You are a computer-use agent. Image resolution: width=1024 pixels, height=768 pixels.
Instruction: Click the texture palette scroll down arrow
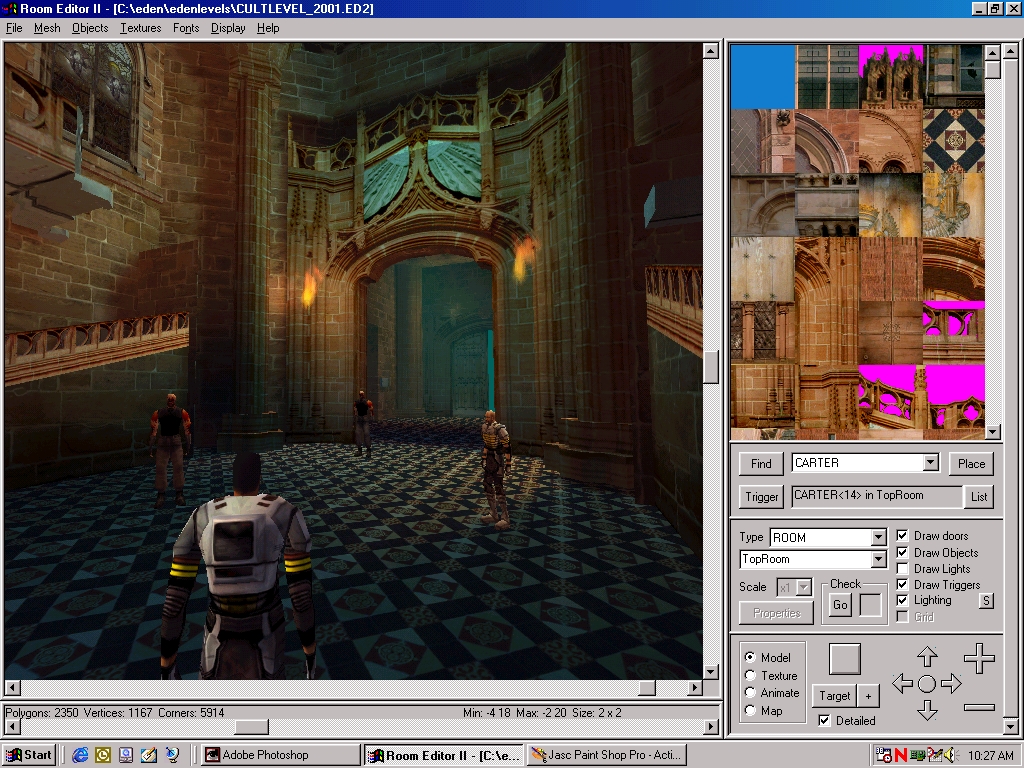tap(993, 432)
